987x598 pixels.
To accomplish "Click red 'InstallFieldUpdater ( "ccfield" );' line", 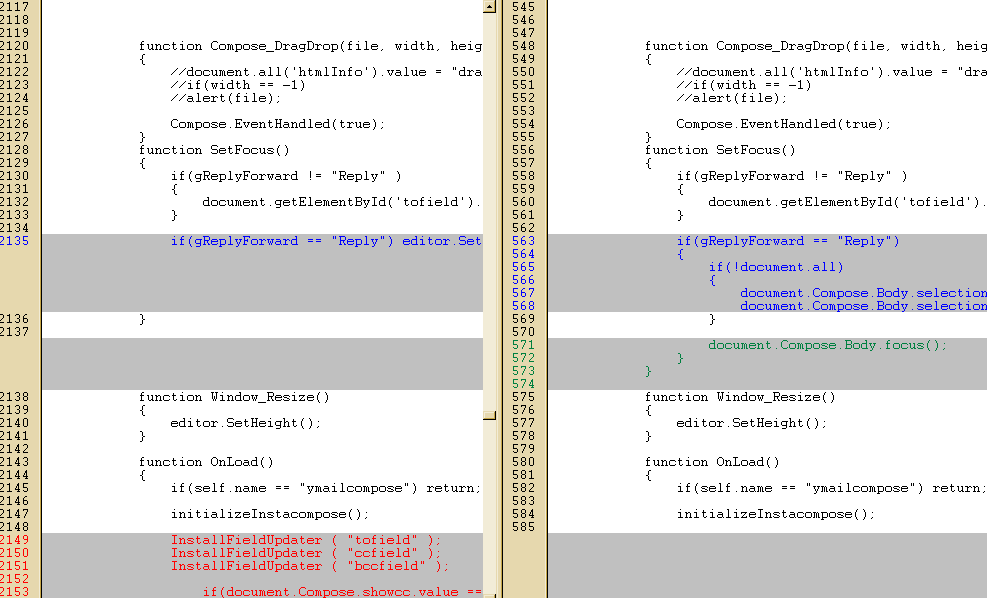I will [x=306, y=553].
